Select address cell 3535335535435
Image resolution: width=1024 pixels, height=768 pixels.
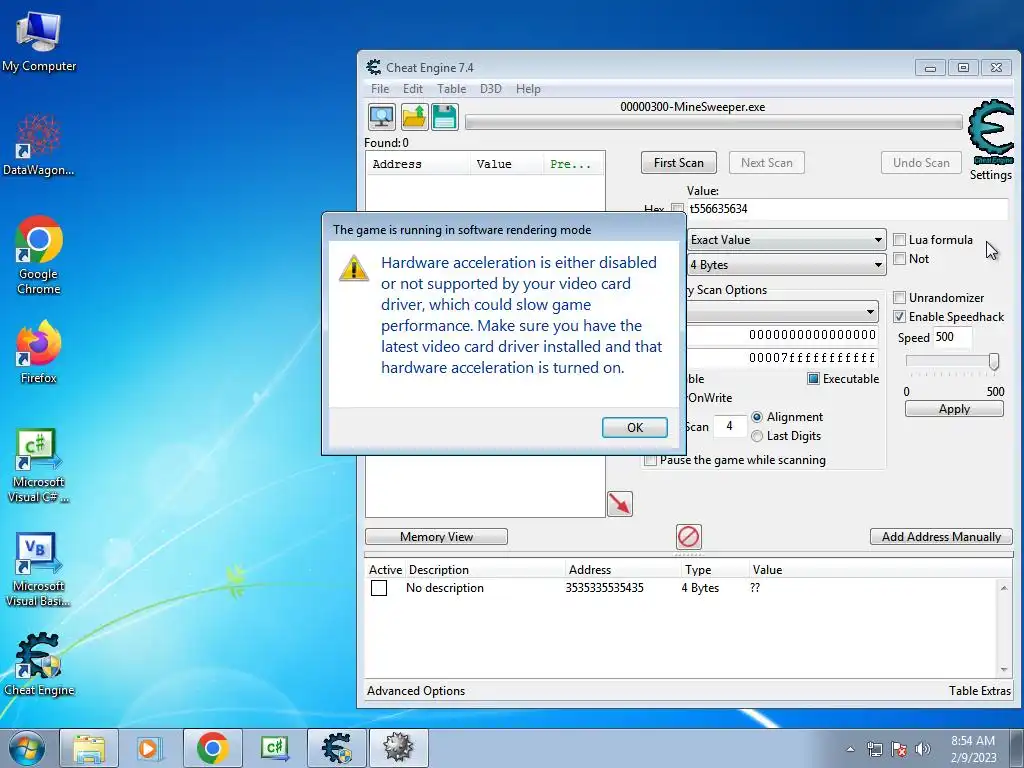604,588
